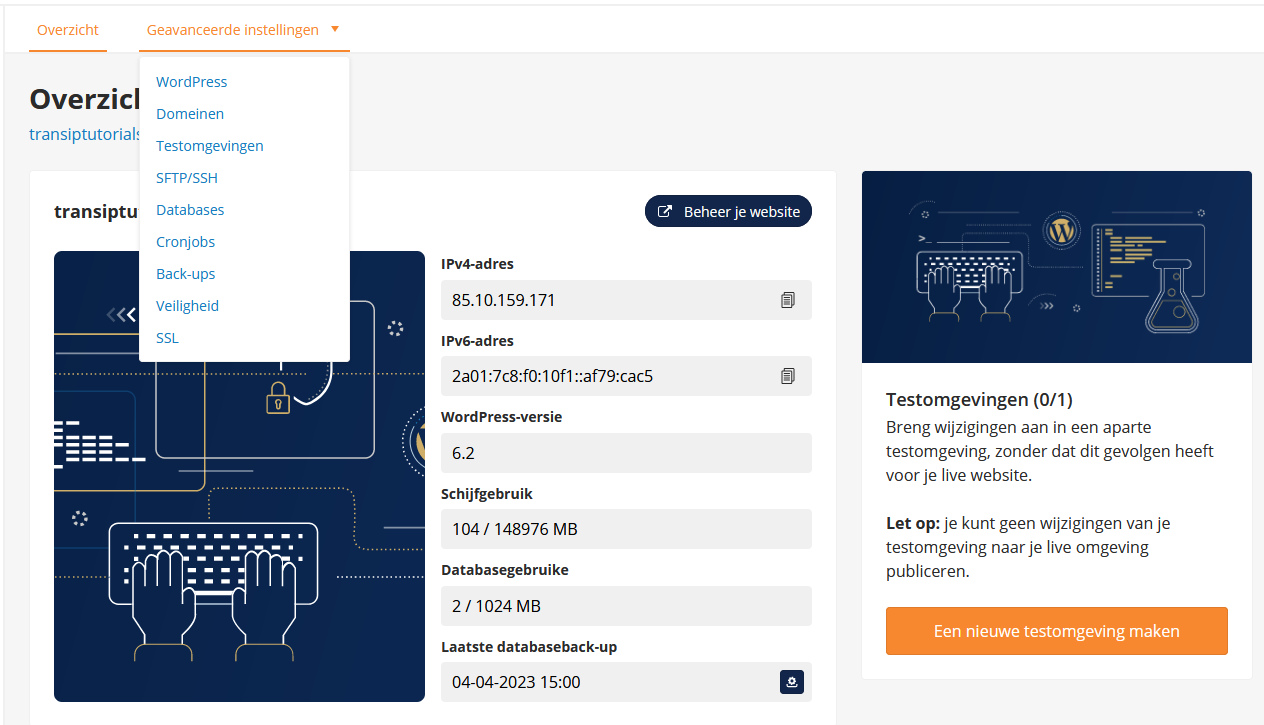Select Back-ups from the menu
The height and width of the screenshot is (725, 1264).
tap(186, 274)
